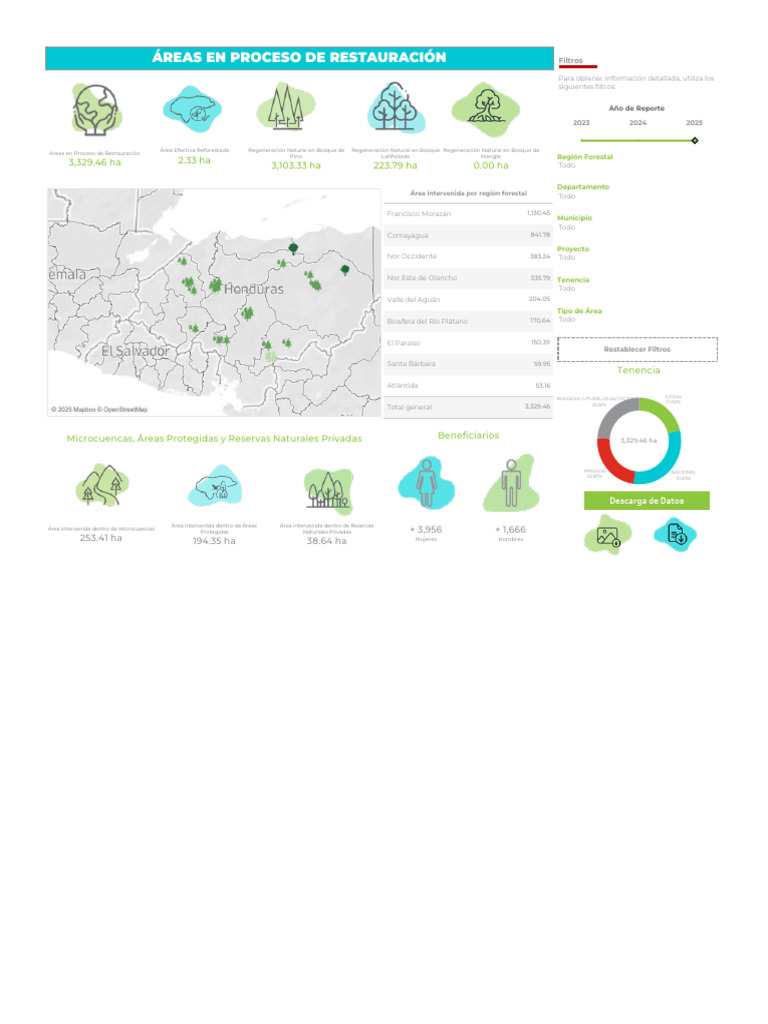The image size is (768, 1024).
Task: Select the El Paraíso table row
Action: (468, 342)
